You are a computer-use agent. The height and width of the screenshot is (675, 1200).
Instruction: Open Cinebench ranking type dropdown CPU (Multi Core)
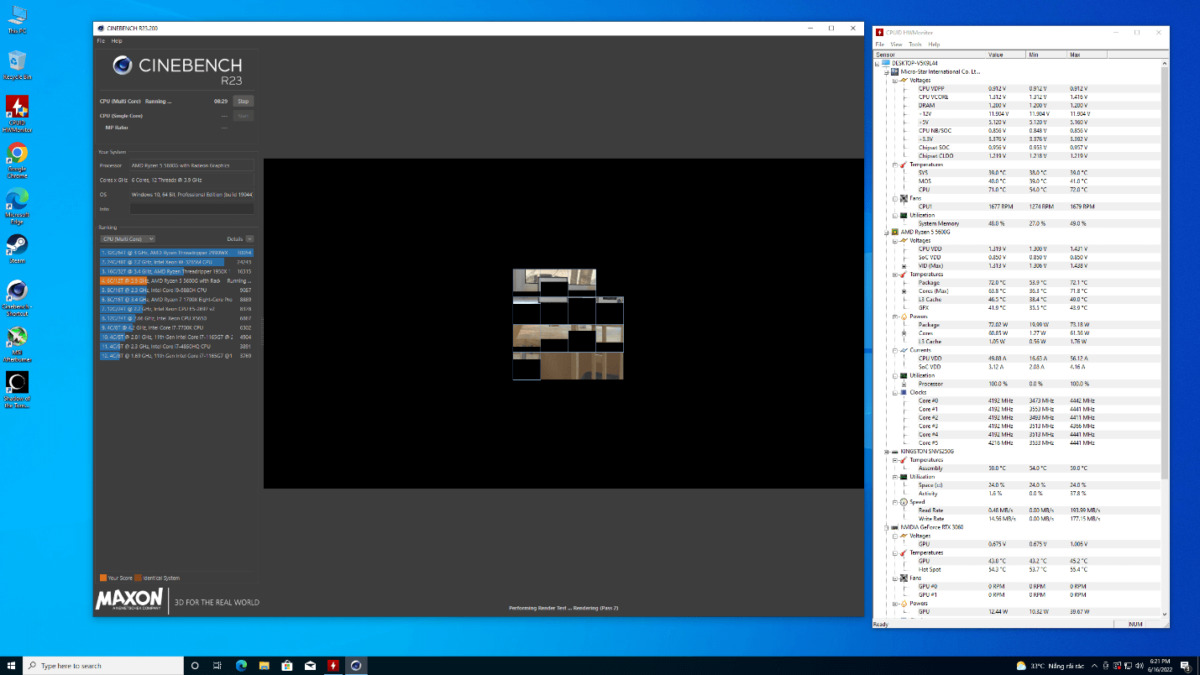point(127,239)
